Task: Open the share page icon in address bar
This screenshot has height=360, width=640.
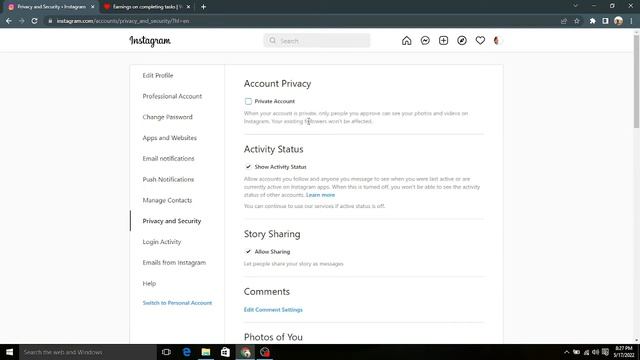Action: coord(564,21)
